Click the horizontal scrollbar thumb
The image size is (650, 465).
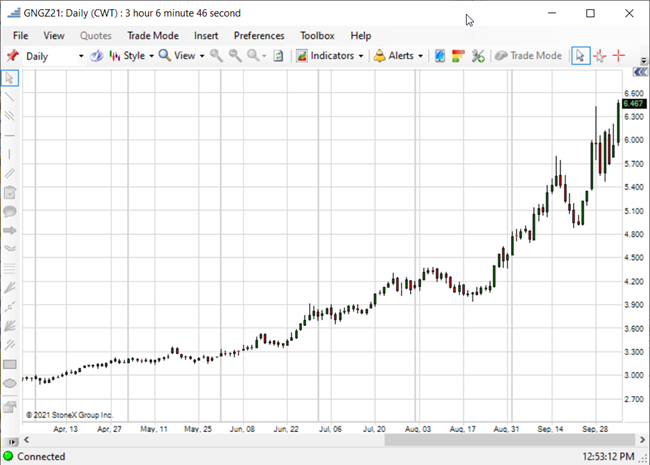click(x=509, y=440)
